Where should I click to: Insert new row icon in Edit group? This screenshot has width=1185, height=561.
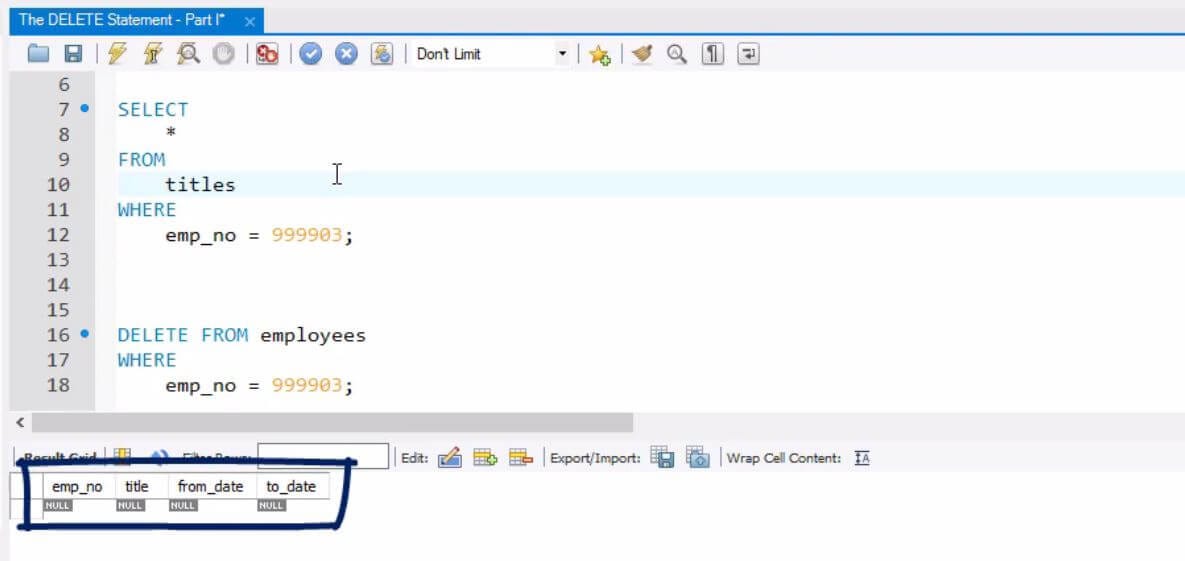[x=485, y=457]
